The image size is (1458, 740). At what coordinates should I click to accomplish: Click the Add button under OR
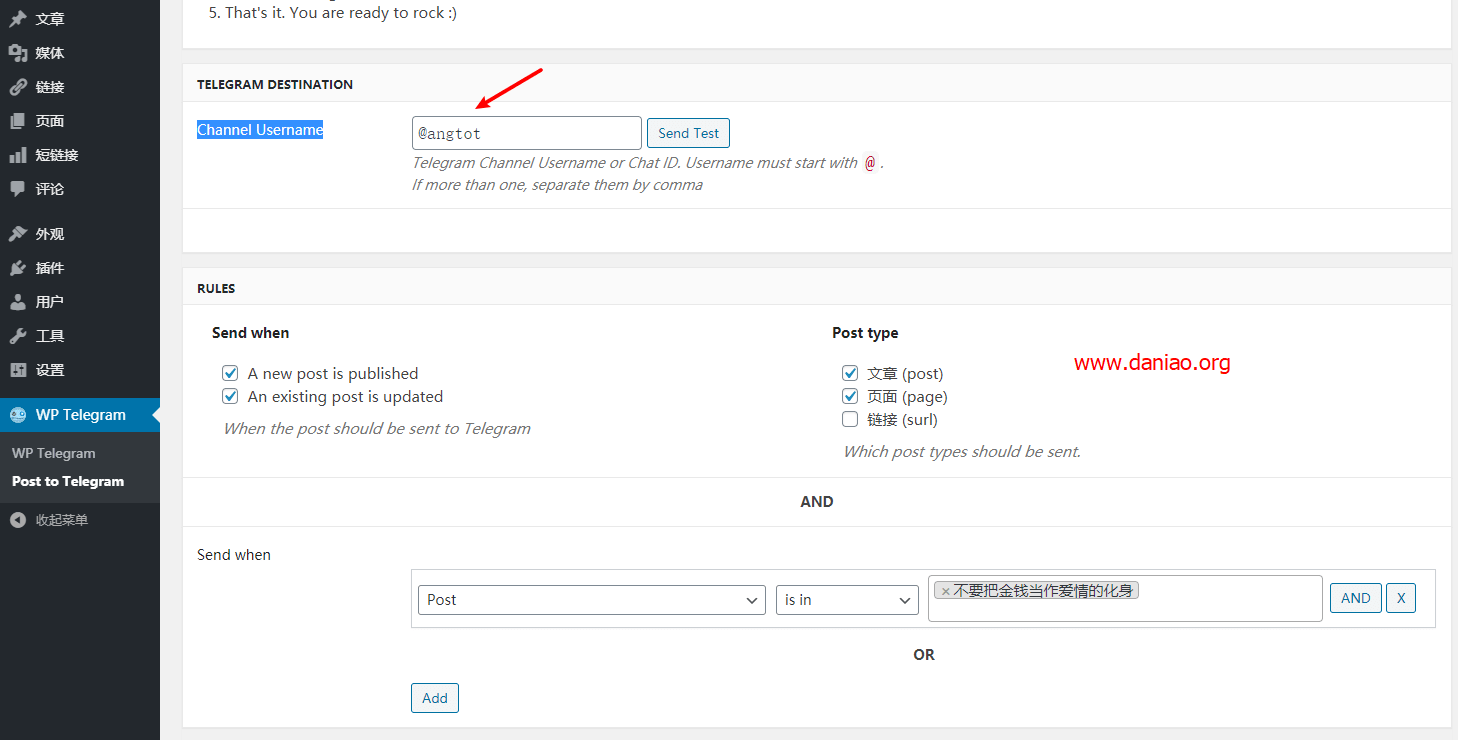click(x=435, y=698)
